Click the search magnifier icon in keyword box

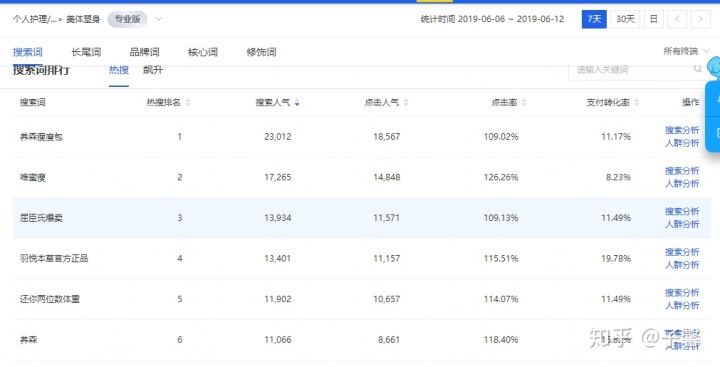[698, 69]
